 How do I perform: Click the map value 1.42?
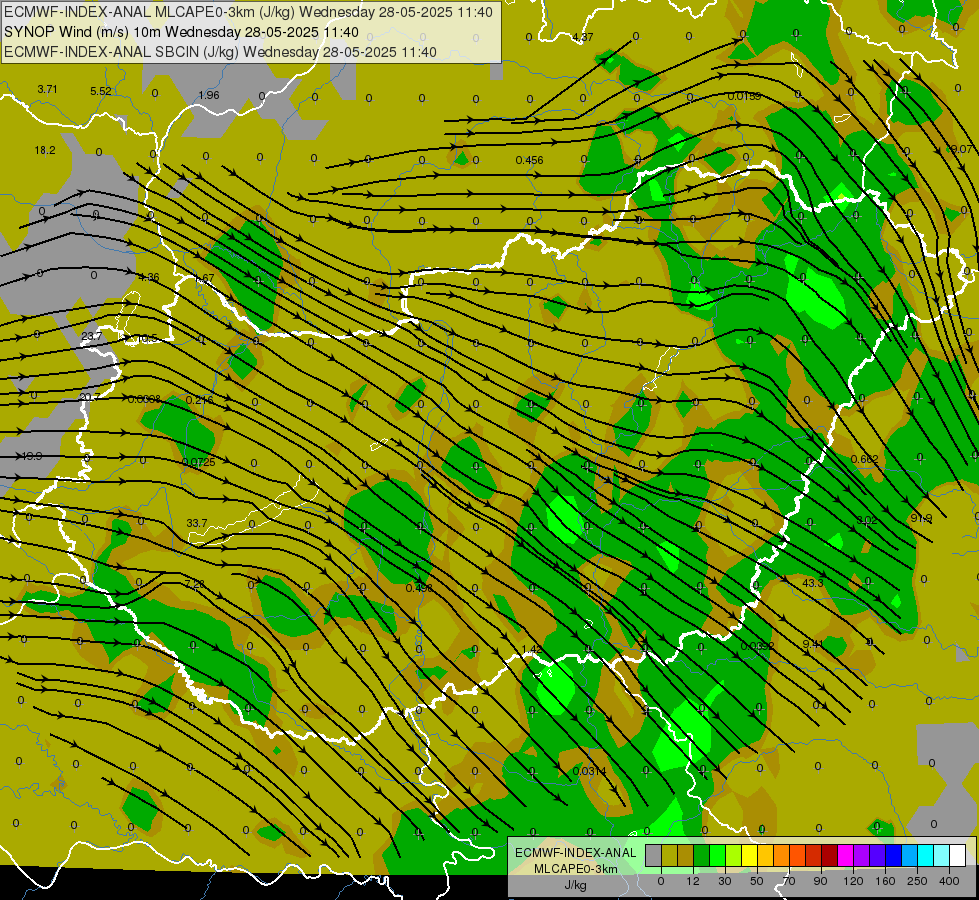click(531, 649)
